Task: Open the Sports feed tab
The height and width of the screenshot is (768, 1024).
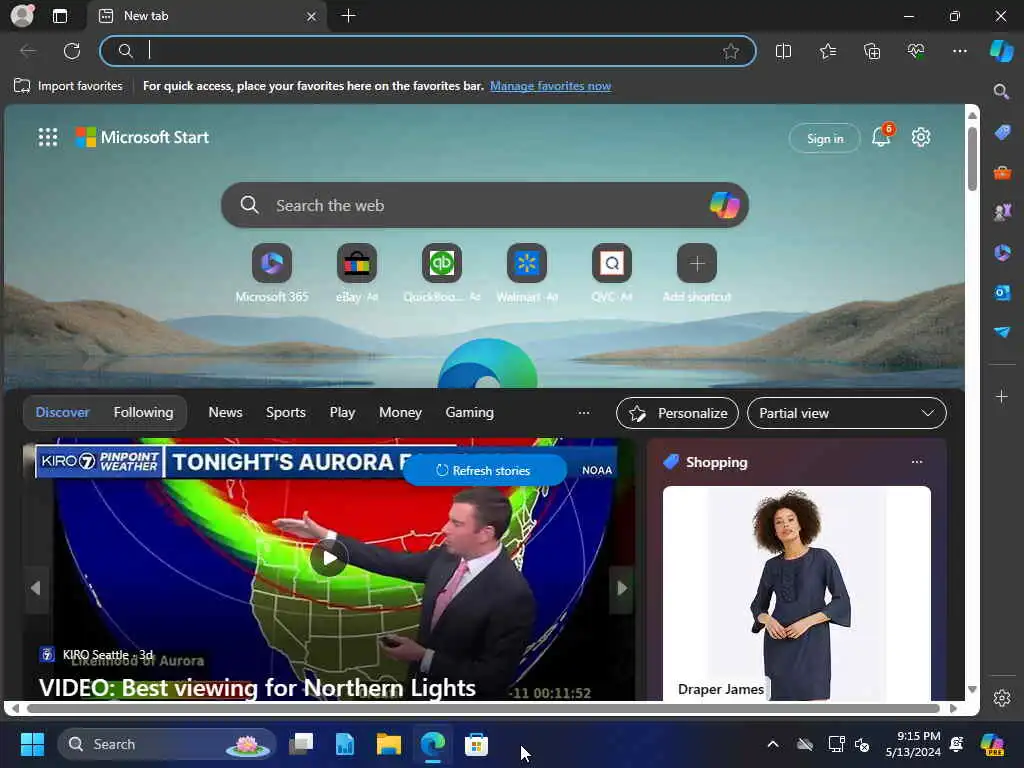Action: click(285, 413)
